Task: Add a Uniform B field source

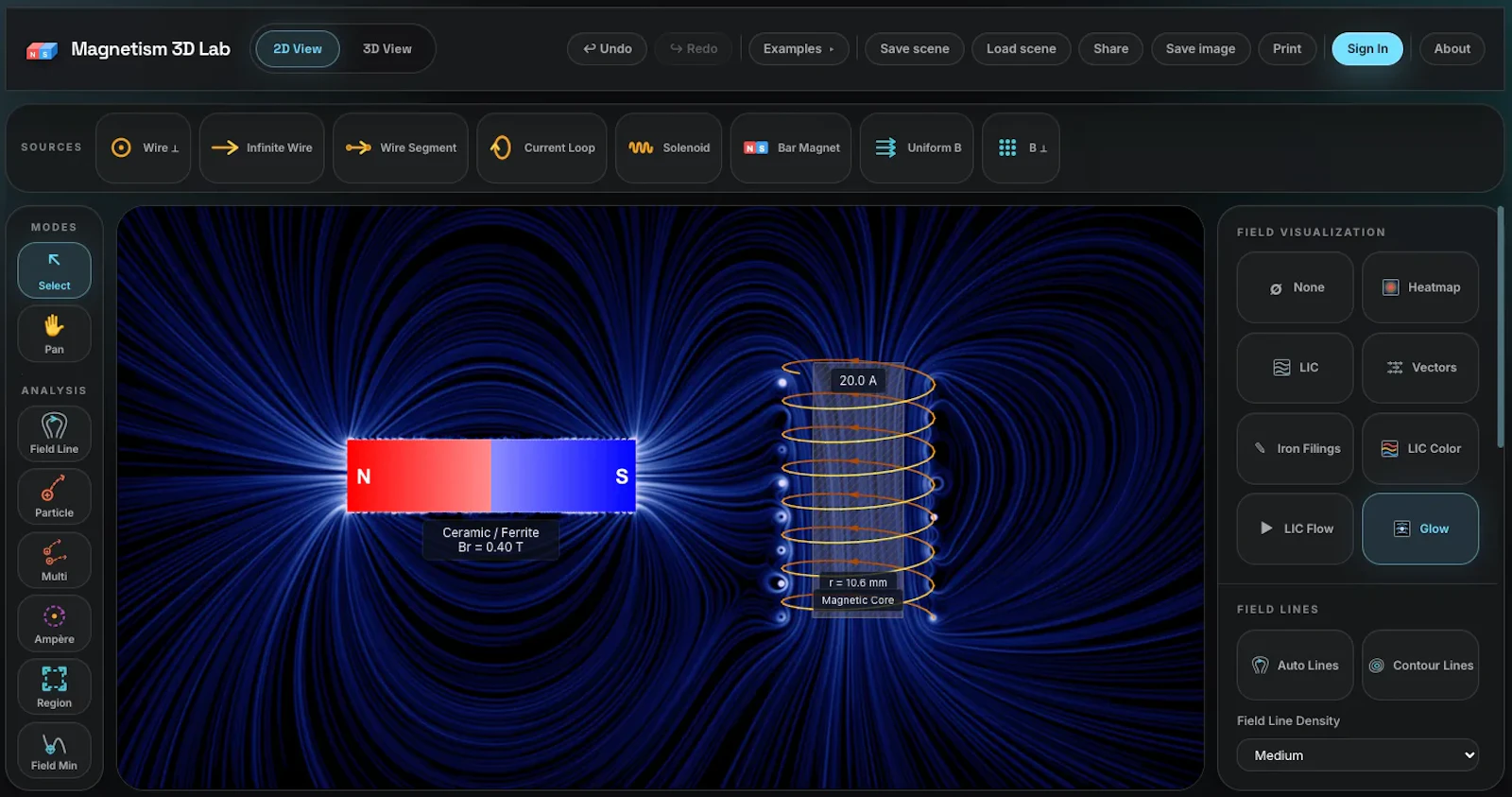Action: point(917,147)
